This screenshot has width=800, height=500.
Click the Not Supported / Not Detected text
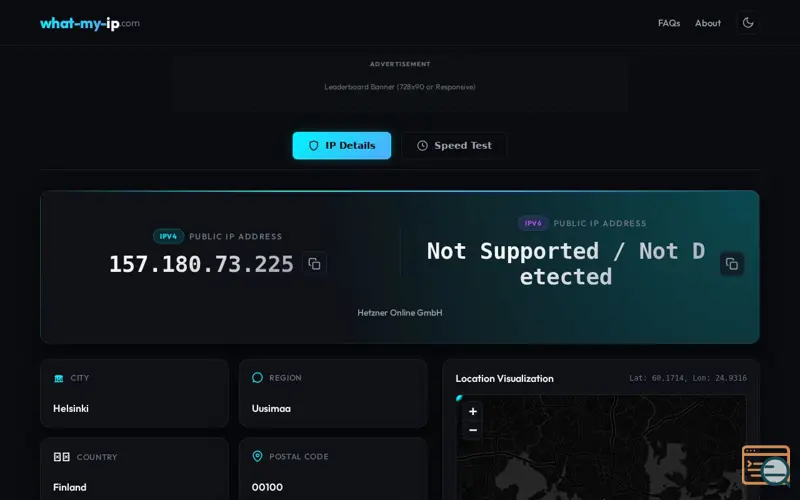[x=566, y=264]
